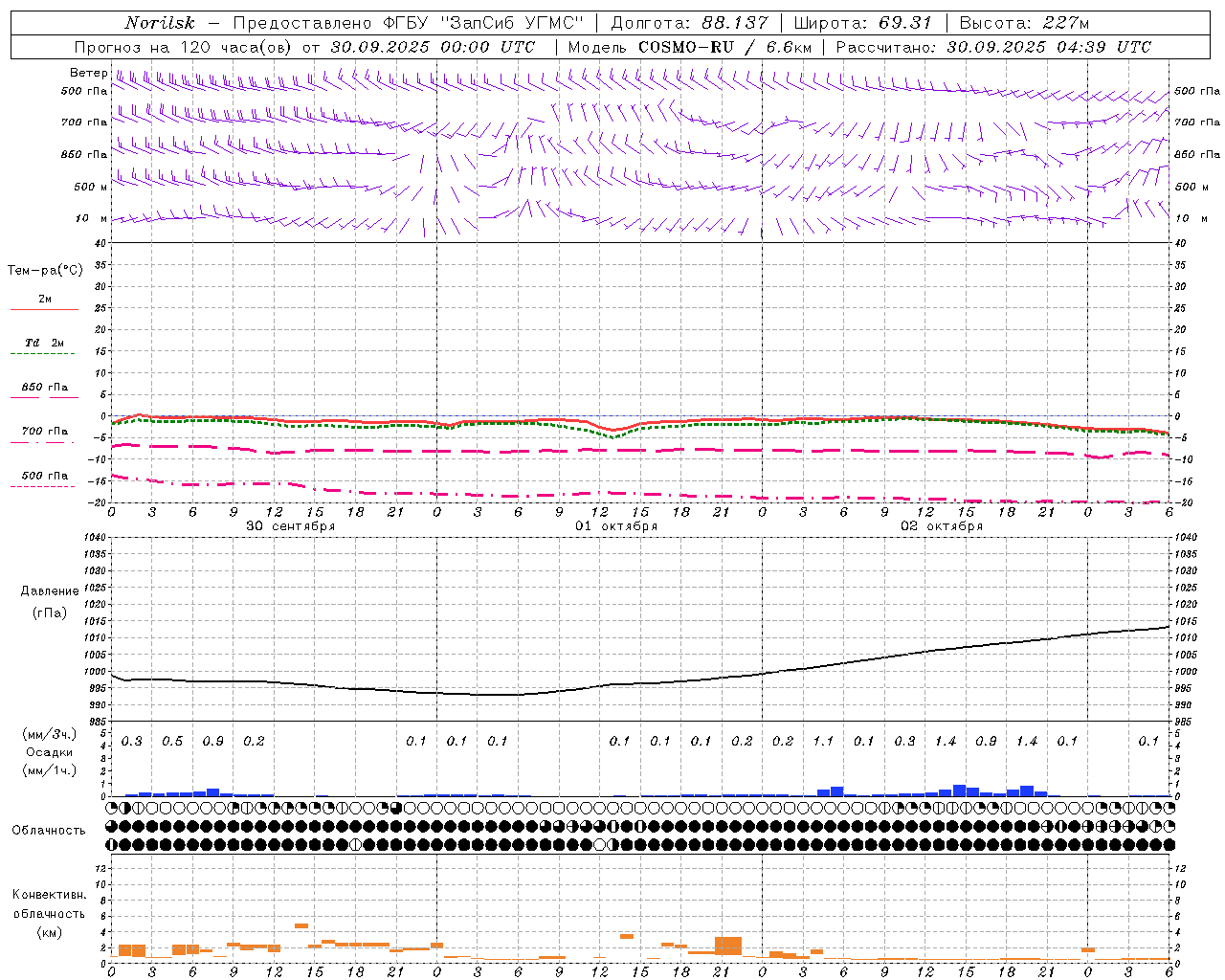Click the 'Долгота: 88.137' longitude value
The height and width of the screenshot is (980, 1225).
689,23
